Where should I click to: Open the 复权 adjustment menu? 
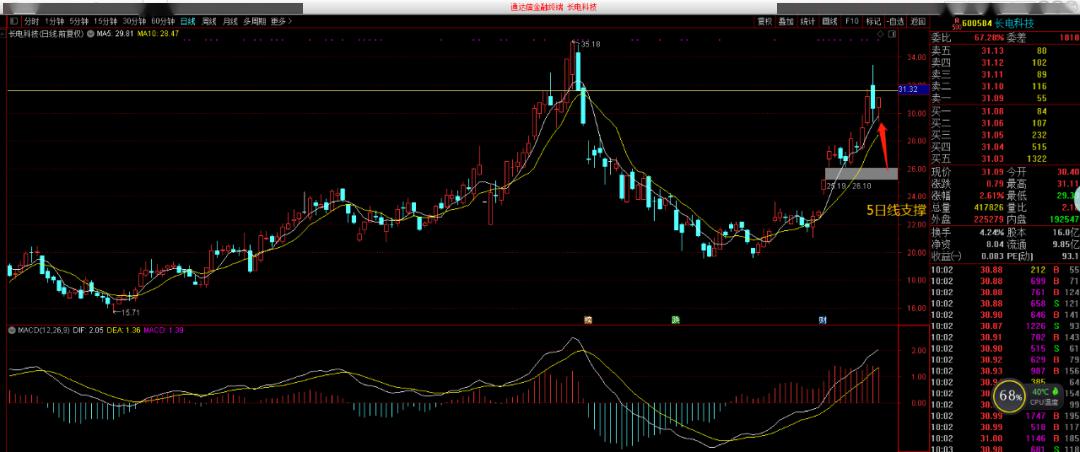(x=765, y=20)
